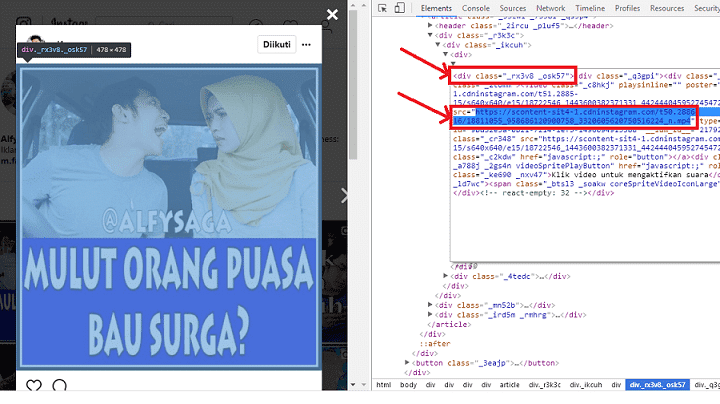Viewport: 720px width, 404px height.
Task: Select highlighted div._rx3v8._osk57 breadcrumb
Action: [x=657, y=385]
